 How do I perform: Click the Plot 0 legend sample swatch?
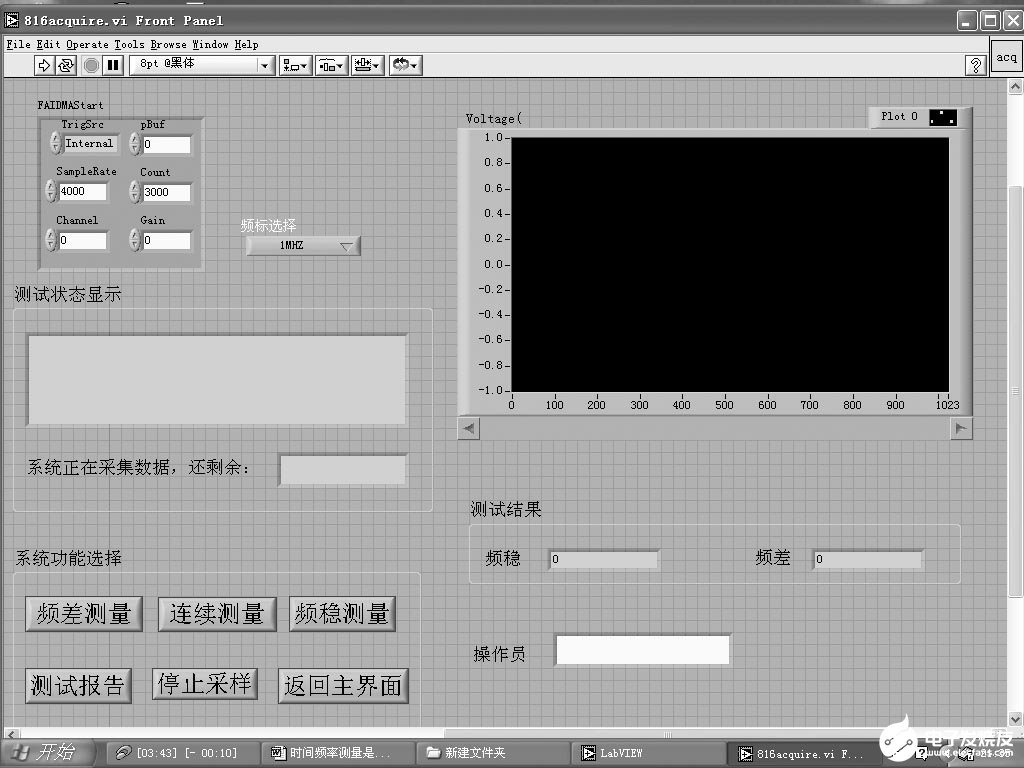(x=943, y=118)
